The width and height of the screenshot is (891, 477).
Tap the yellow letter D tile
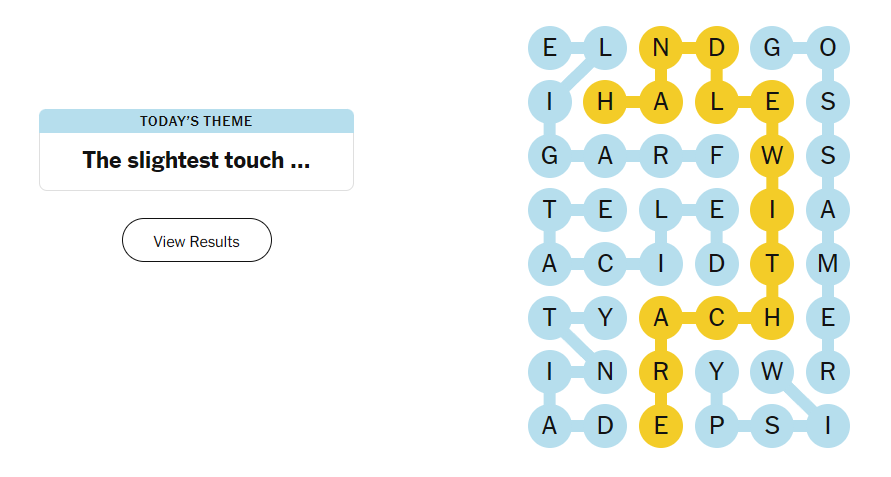pyautogui.click(x=716, y=48)
